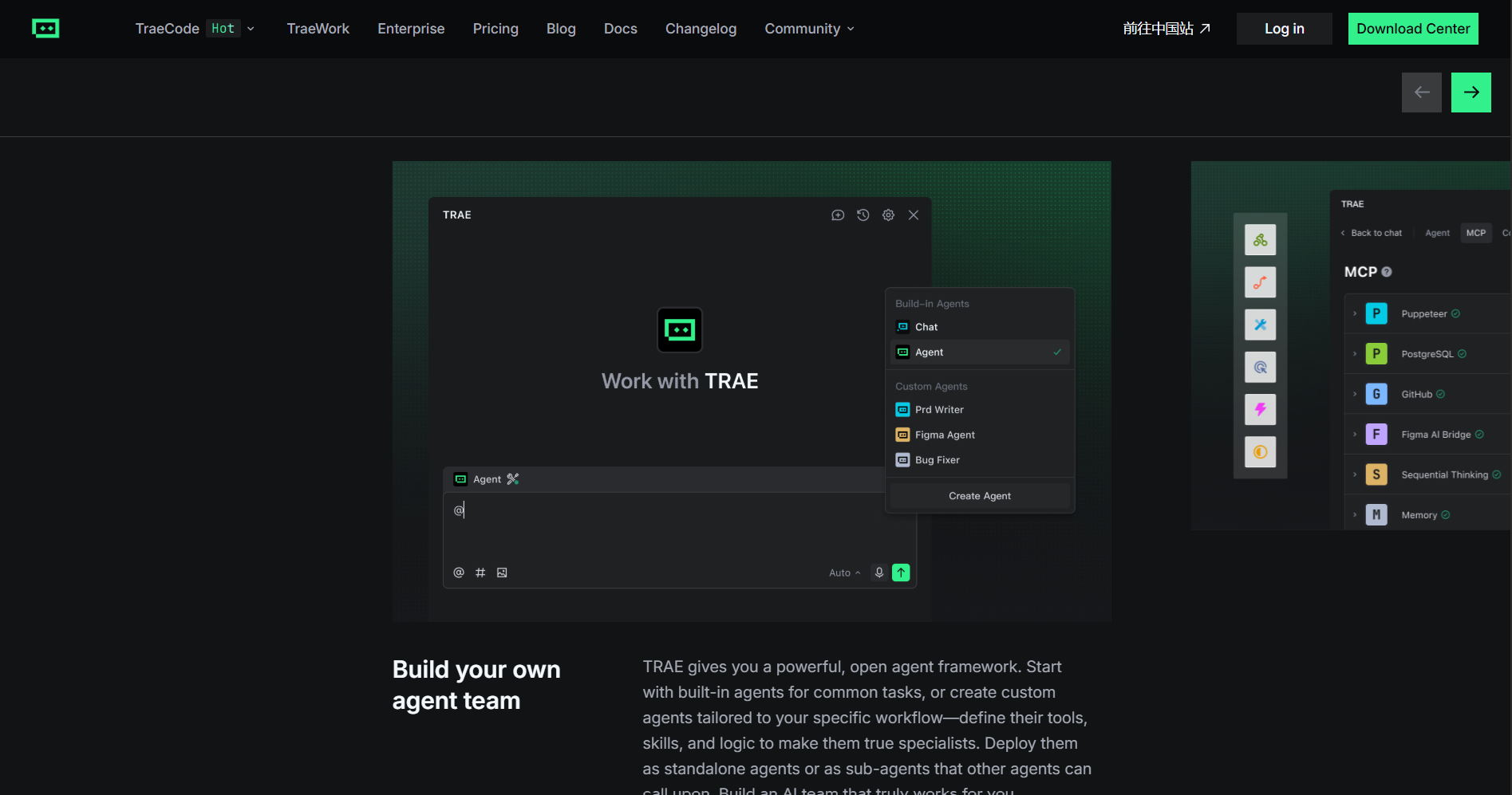This screenshot has width=1512, height=795.
Task: Expand the Figma AI Bridge row
Action: (1428, 435)
